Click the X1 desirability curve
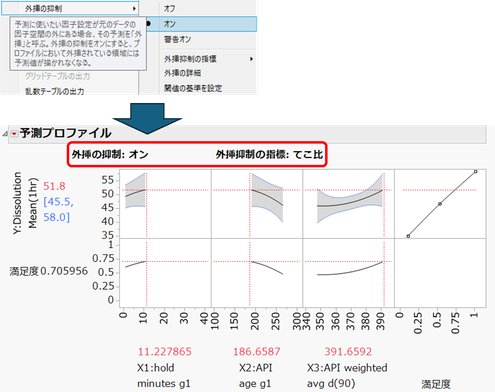The height and width of the screenshot is (392, 495). tap(135, 264)
